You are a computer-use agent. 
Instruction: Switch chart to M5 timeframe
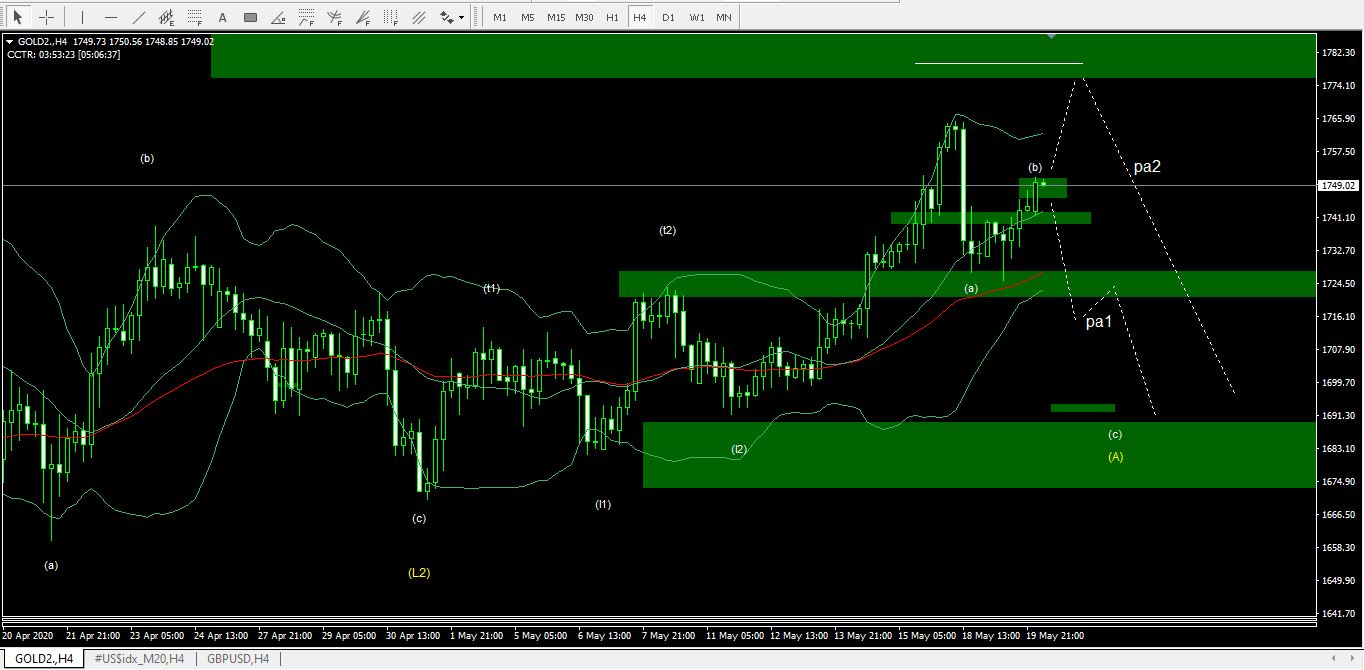[x=528, y=17]
